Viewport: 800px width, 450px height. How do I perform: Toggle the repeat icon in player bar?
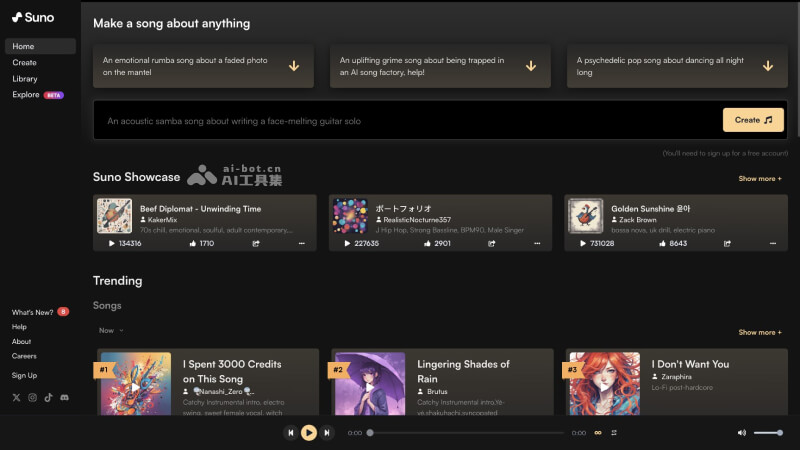click(614, 433)
